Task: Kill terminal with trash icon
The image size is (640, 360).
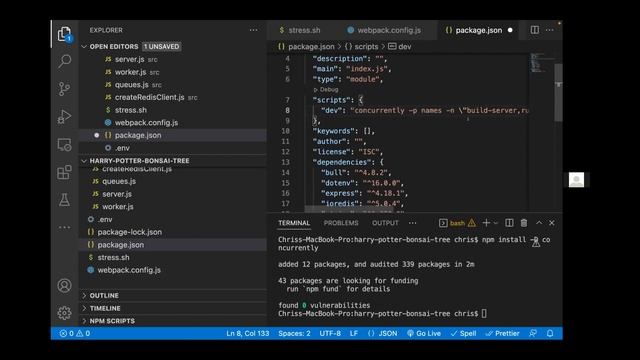Action: pos(524,223)
